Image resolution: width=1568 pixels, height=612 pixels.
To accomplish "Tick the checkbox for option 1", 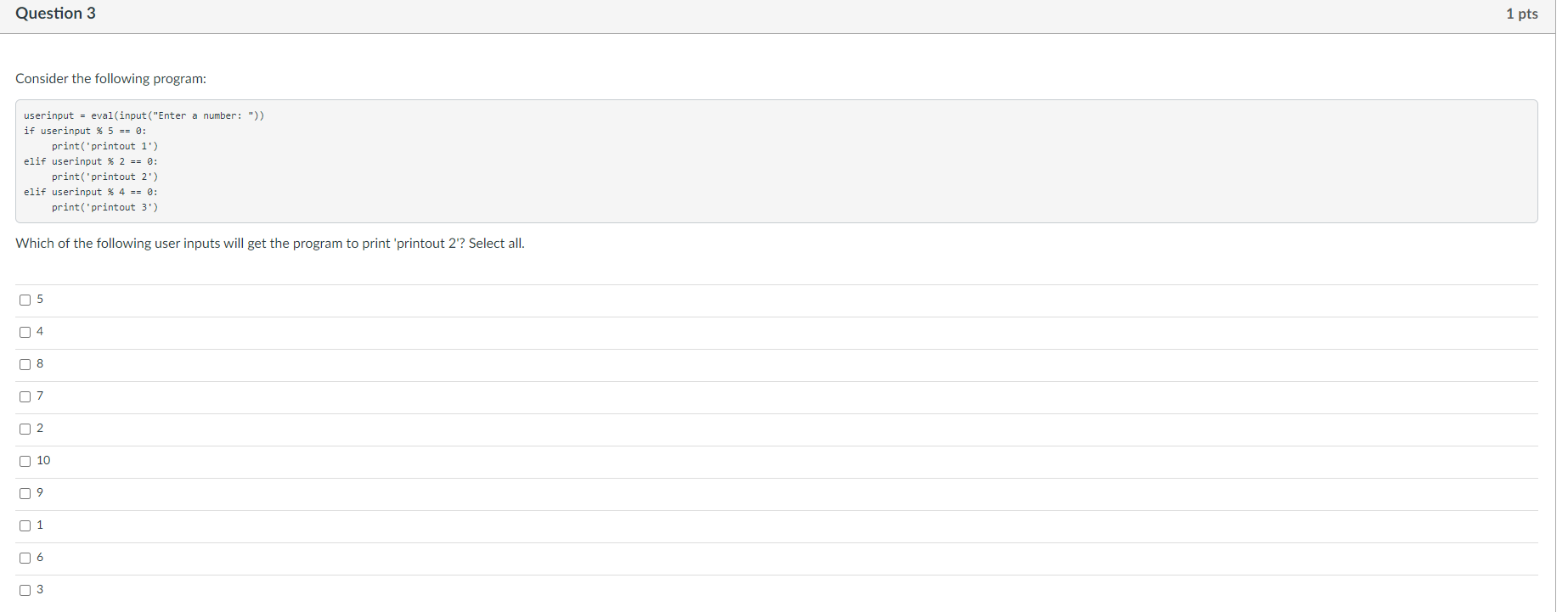I will point(25,525).
